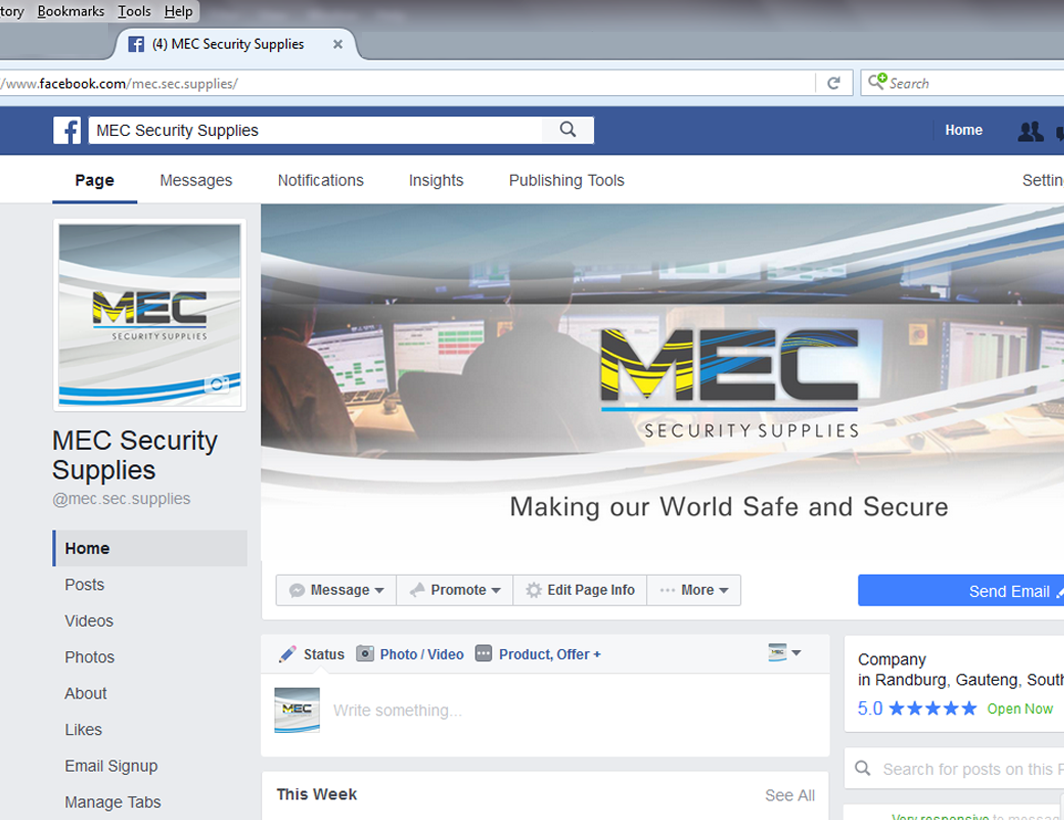Click the Facebook logo icon
The image size is (1064, 820).
(67, 130)
